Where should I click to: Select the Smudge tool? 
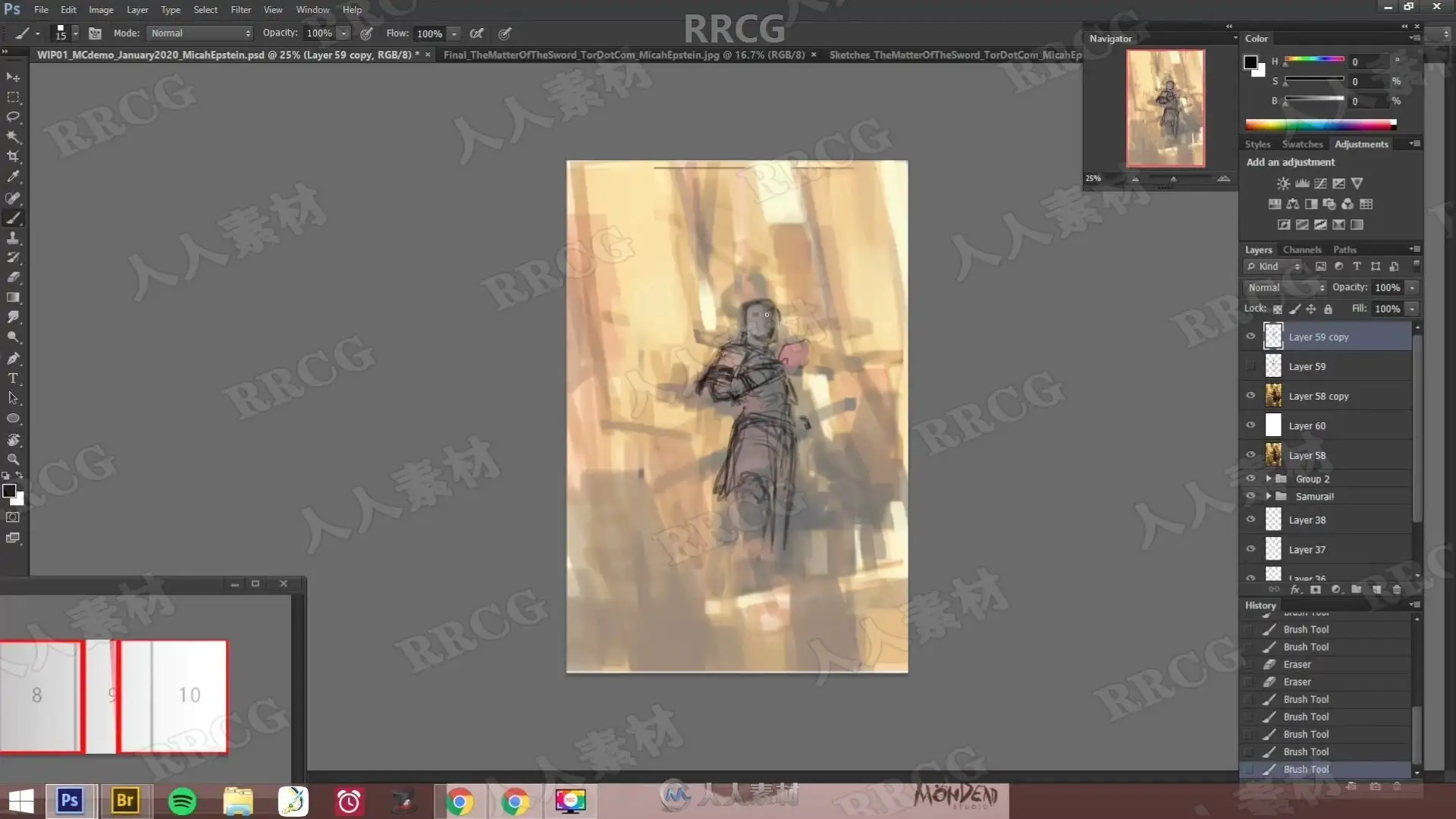pos(13,317)
